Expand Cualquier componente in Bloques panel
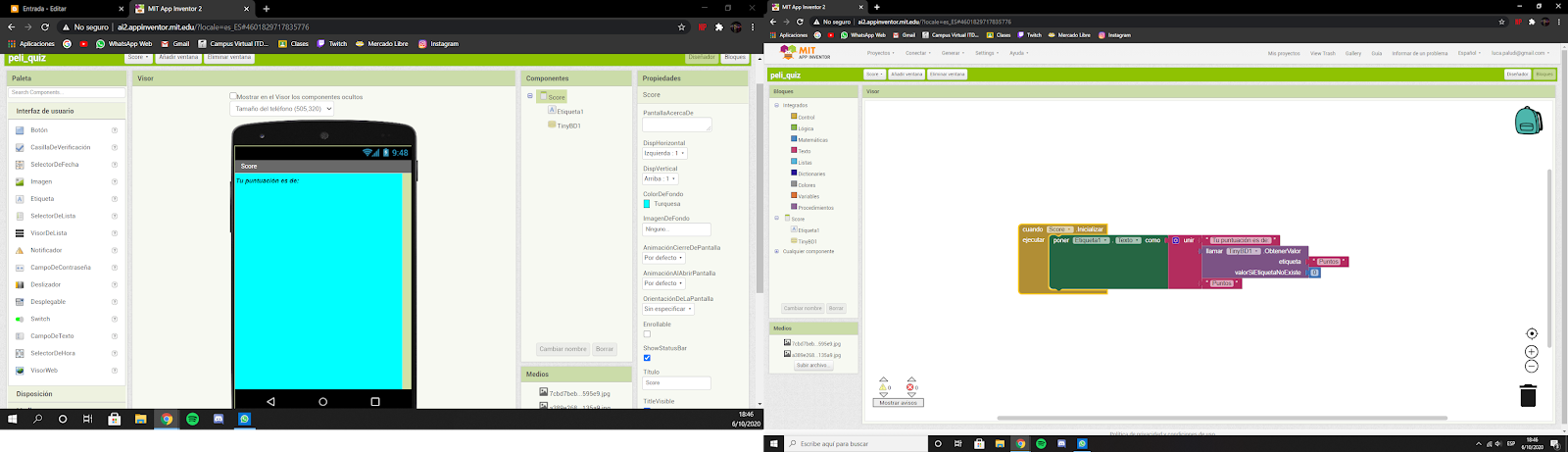This screenshot has height=452, width=1568. point(777,251)
